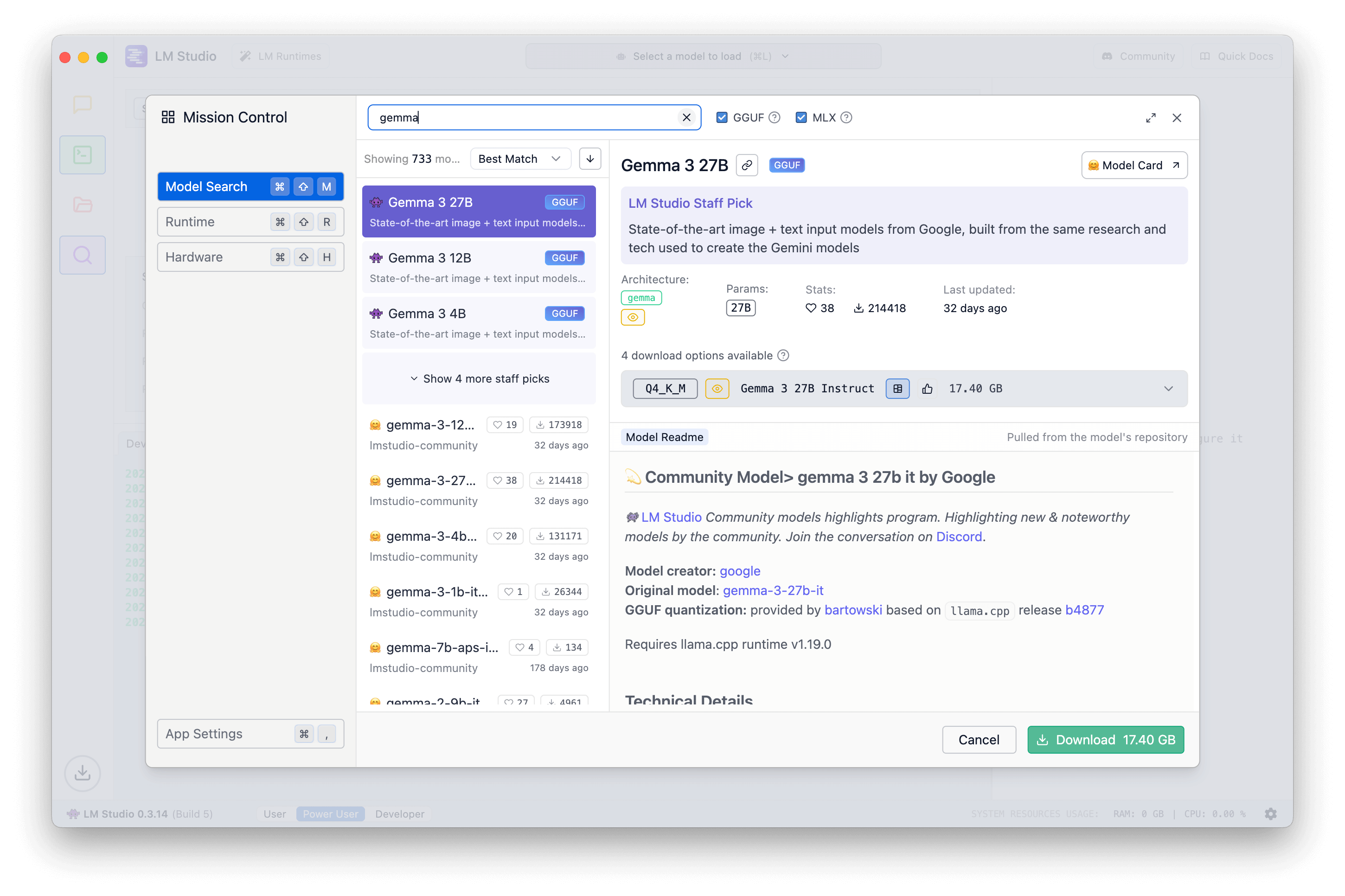Click the gemma architecture tag
The height and width of the screenshot is (896, 1345).
pos(640,298)
